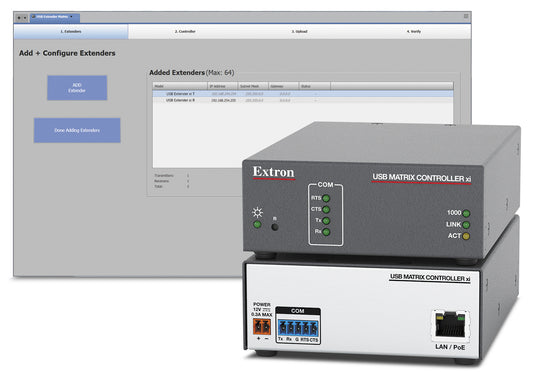Click the Add + Configure Extenders heading
The image size is (533, 377).
(x=67, y=53)
